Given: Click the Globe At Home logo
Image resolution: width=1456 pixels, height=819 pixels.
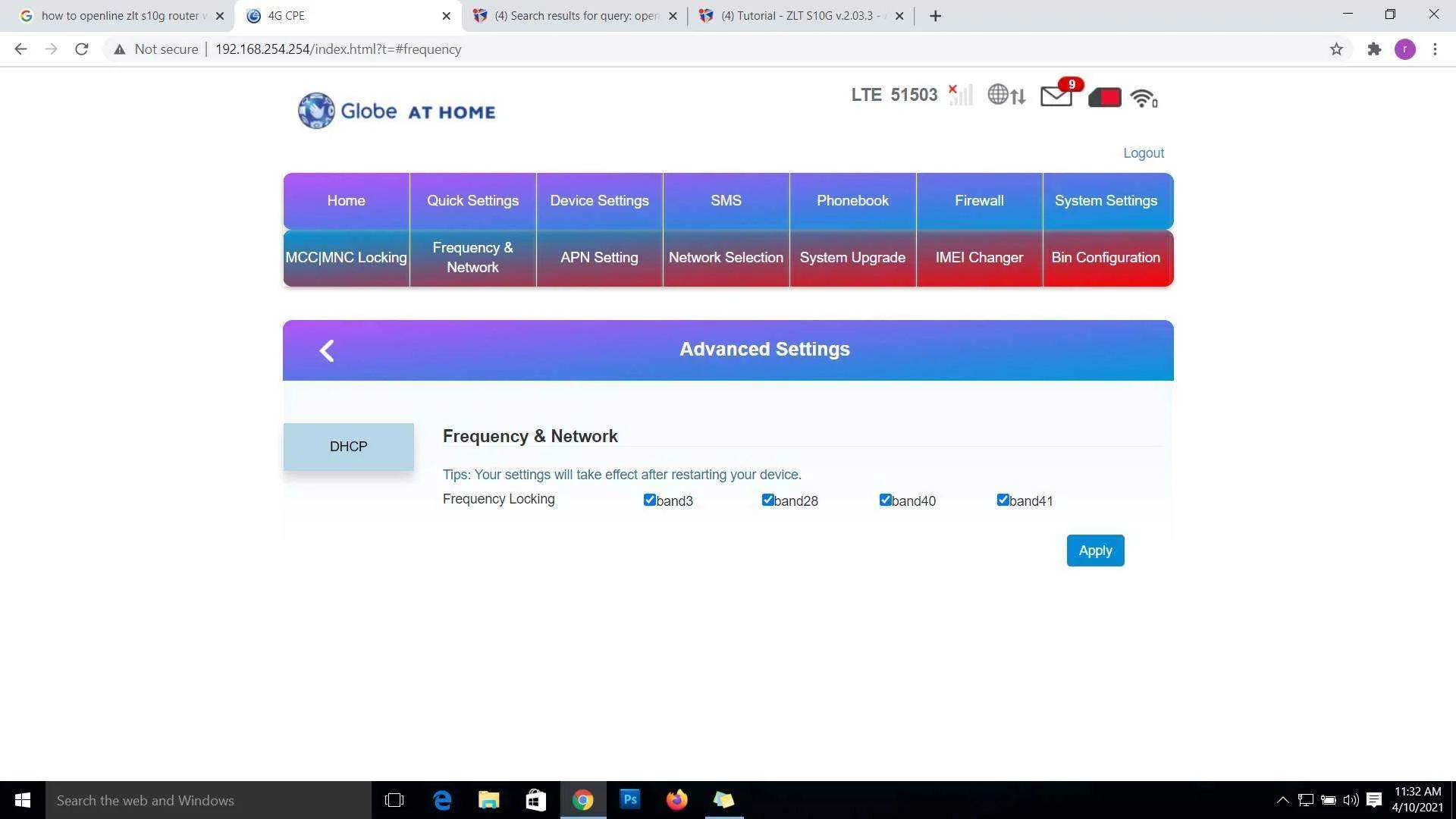Looking at the screenshot, I should [397, 111].
